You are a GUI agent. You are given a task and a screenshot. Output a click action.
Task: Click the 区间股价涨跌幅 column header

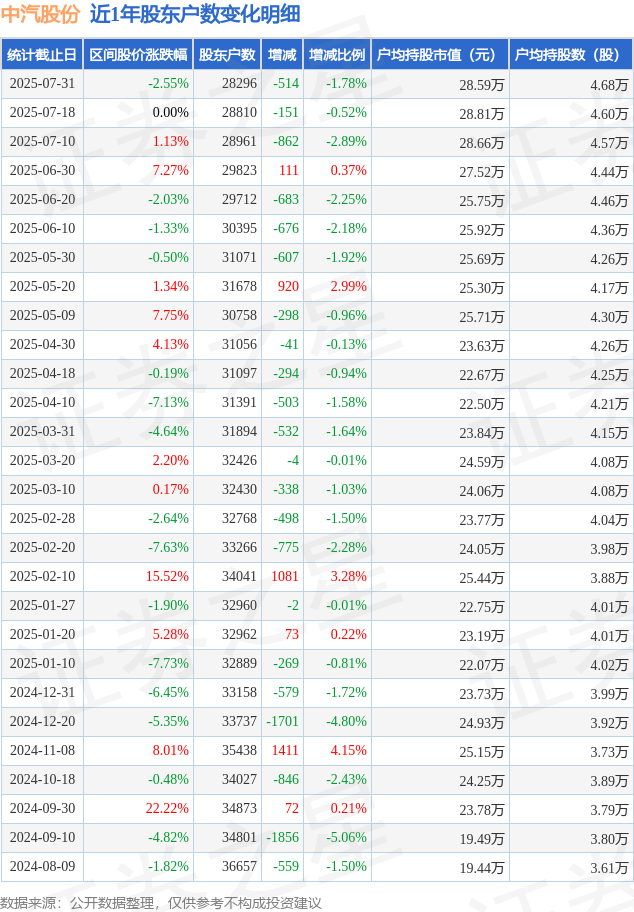coord(138,55)
